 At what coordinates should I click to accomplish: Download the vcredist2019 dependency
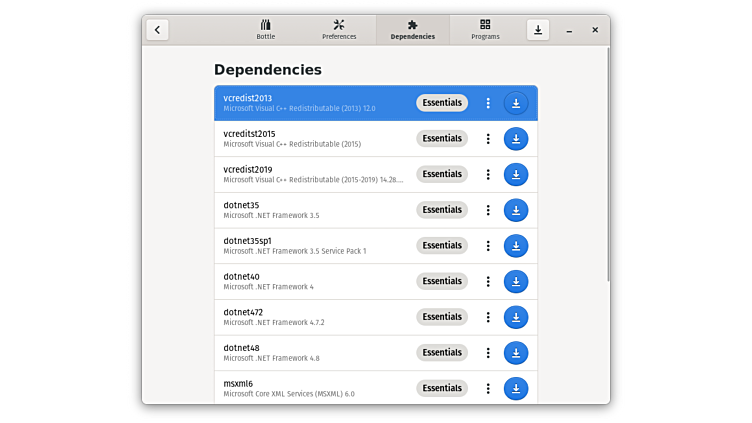(x=516, y=174)
